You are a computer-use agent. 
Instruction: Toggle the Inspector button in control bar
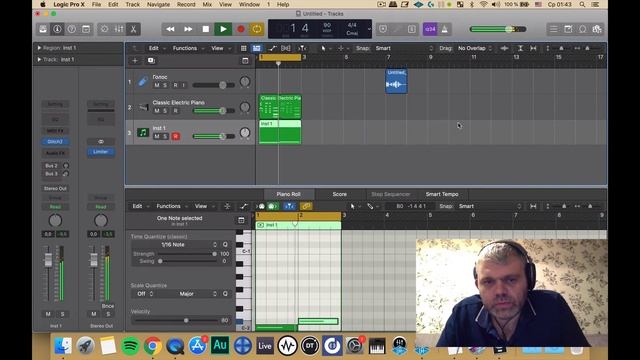pos(57,29)
